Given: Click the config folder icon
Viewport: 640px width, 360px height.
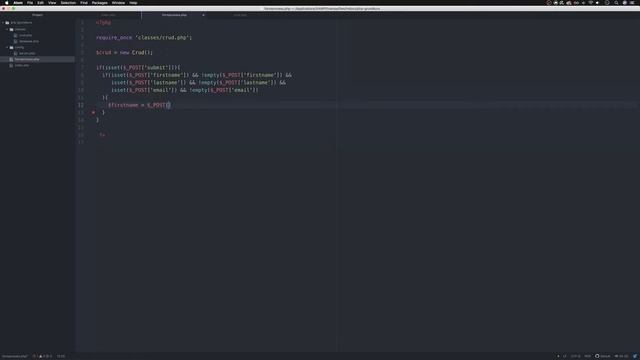Looking at the screenshot, I should [x=11, y=47].
